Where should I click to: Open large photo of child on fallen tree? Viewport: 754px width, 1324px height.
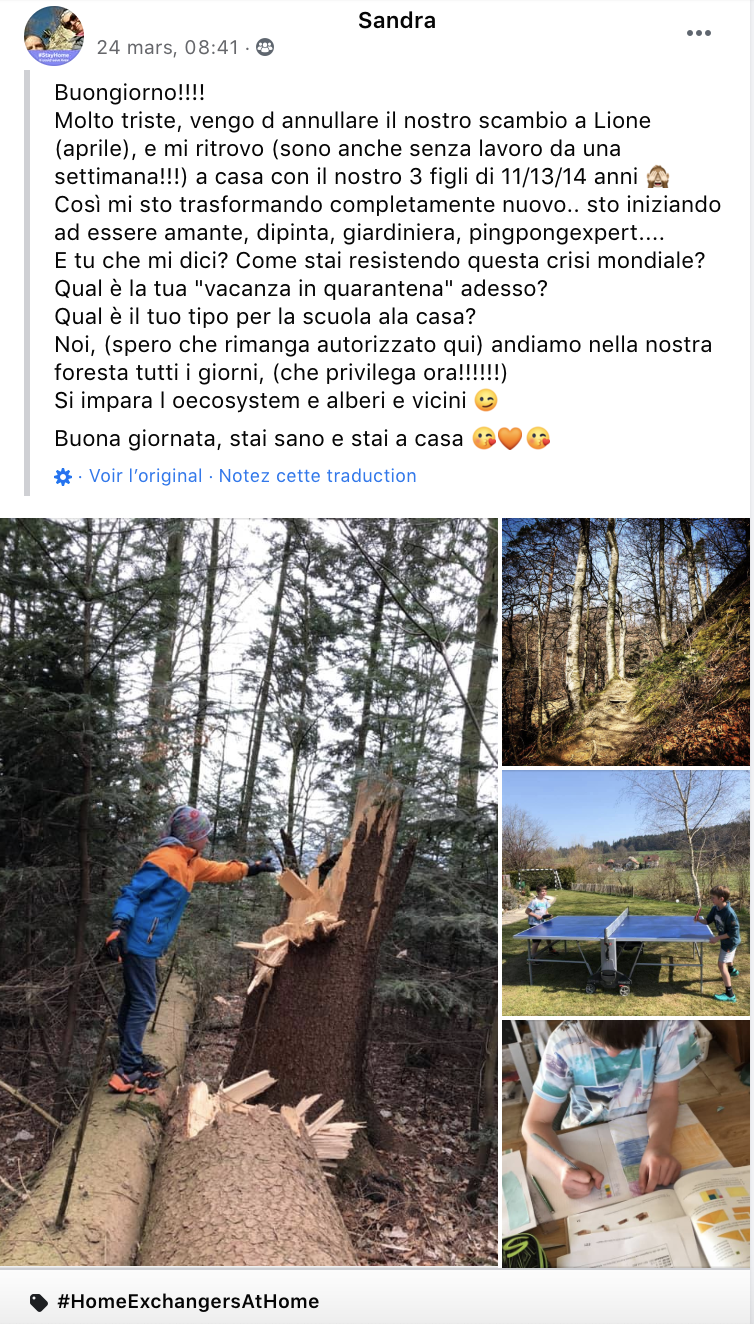click(249, 892)
